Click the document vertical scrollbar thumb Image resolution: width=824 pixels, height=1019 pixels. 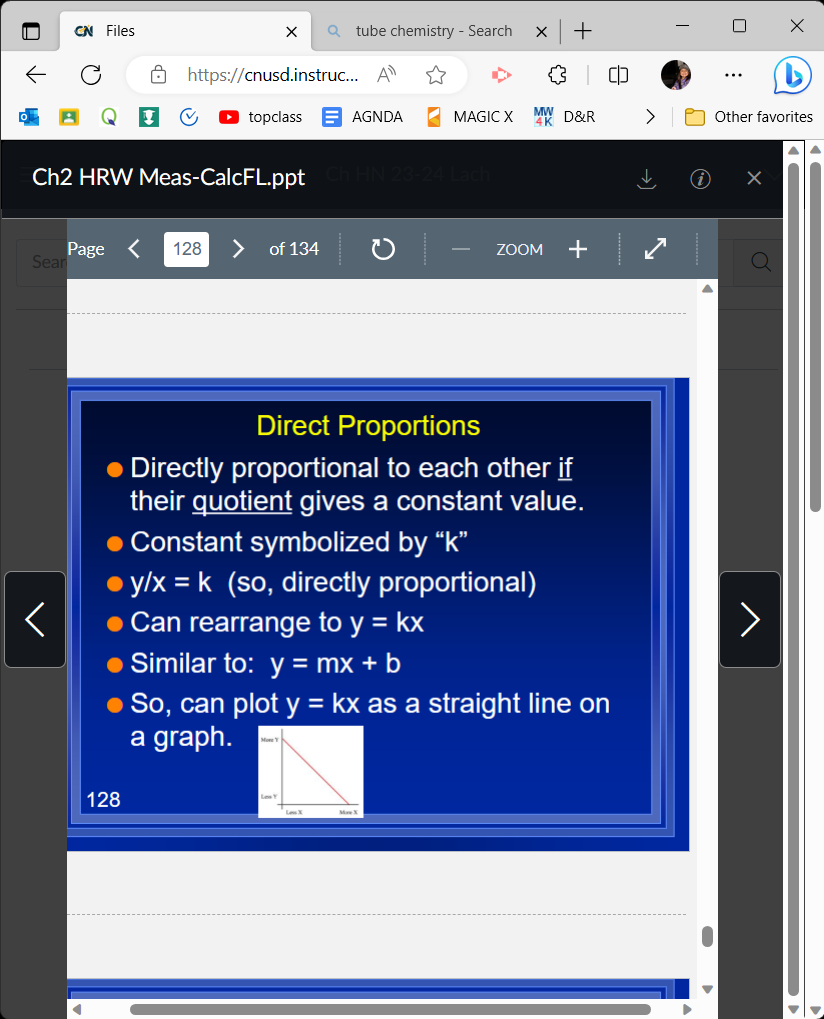click(708, 936)
